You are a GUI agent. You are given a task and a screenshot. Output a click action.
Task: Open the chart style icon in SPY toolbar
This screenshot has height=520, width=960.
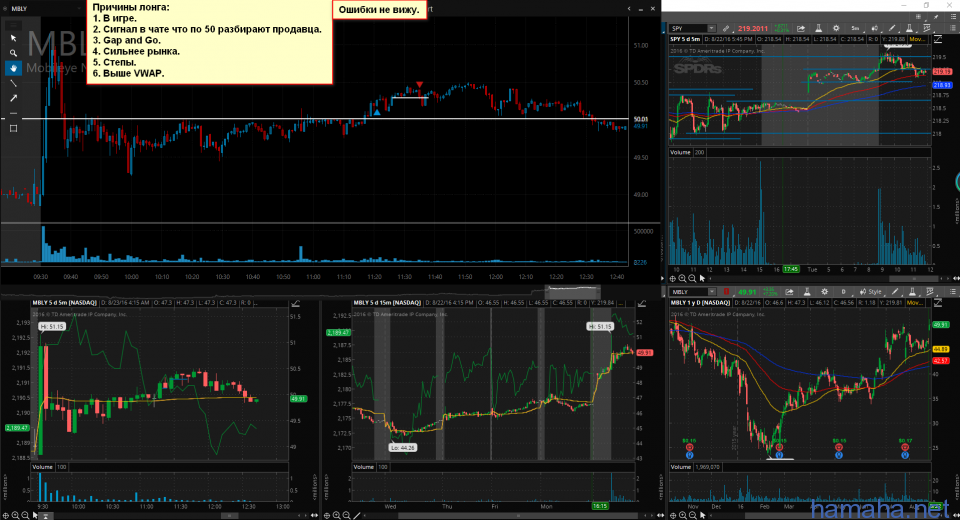[875, 28]
